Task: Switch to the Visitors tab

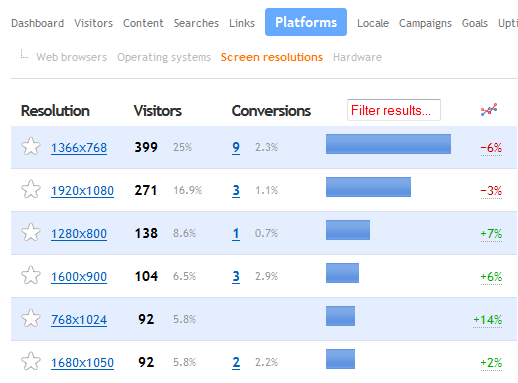Action: pos(93,23)
